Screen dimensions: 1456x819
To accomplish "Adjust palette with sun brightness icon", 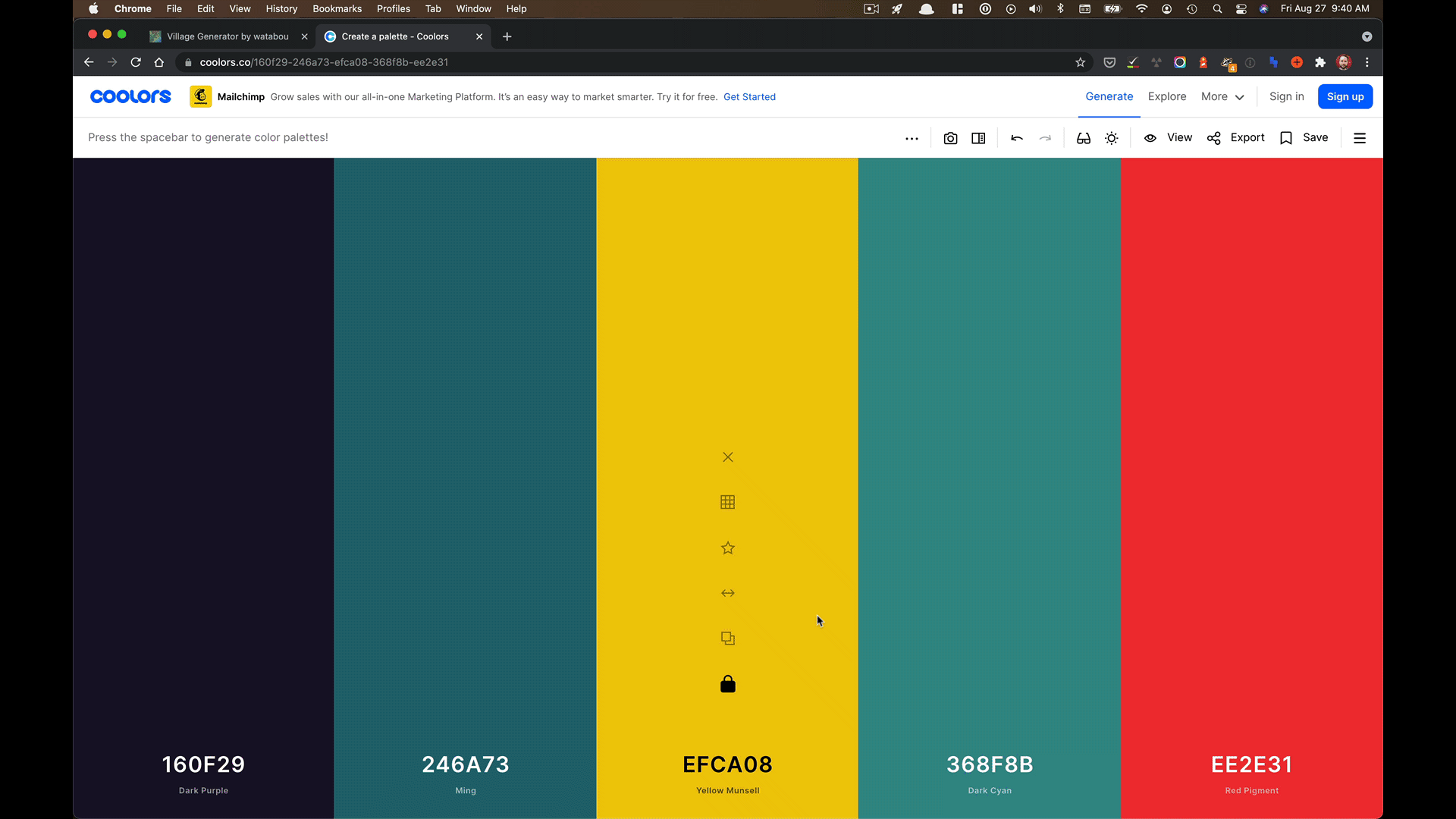I will click(1112, 138).
